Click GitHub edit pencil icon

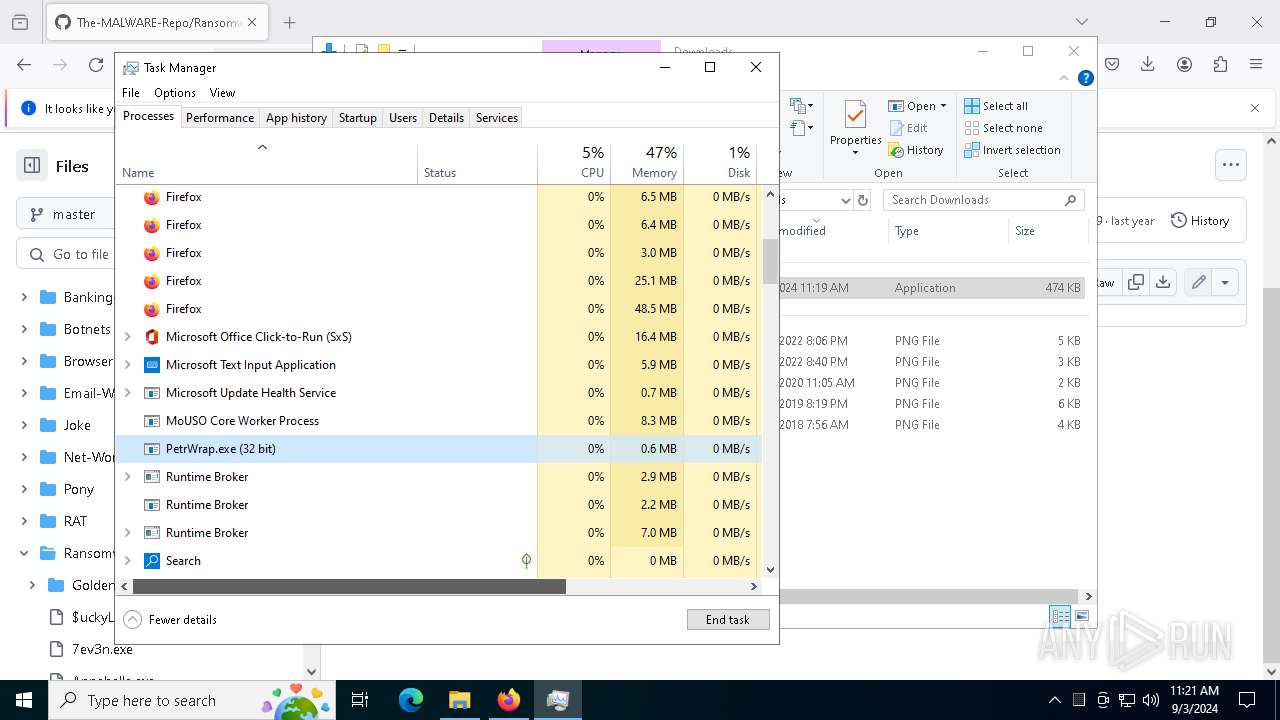pyautogui.click(x=1198, y=283)
